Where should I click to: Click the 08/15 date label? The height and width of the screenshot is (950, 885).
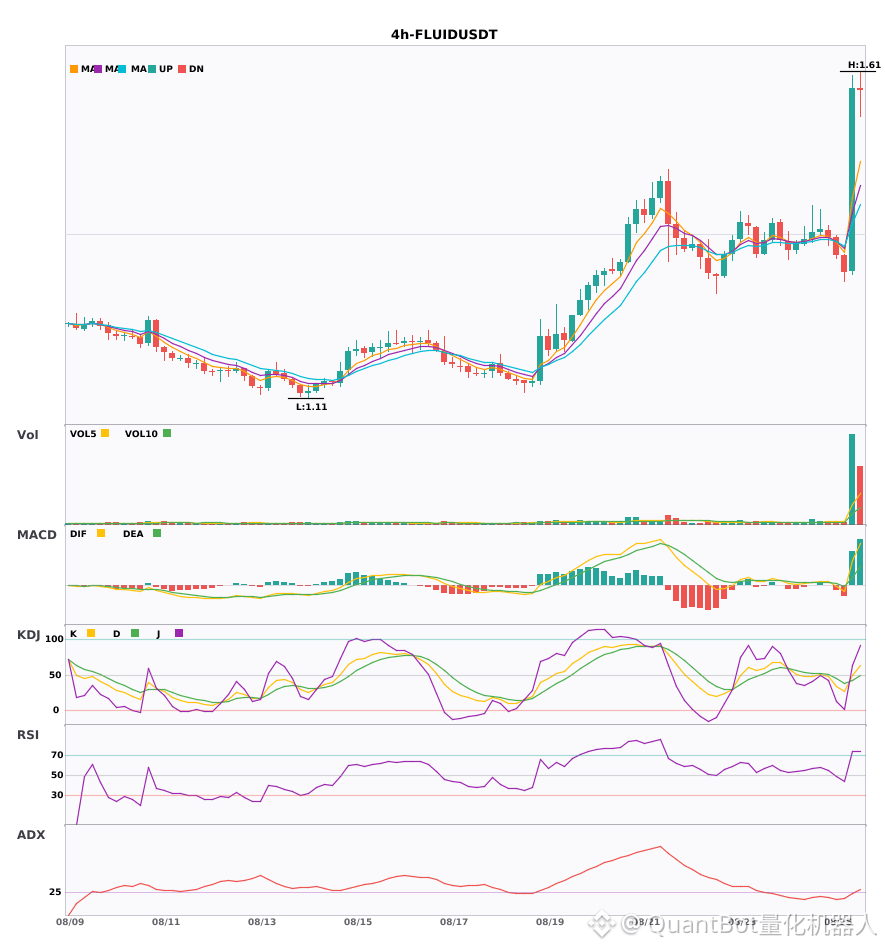coord(358,922)
